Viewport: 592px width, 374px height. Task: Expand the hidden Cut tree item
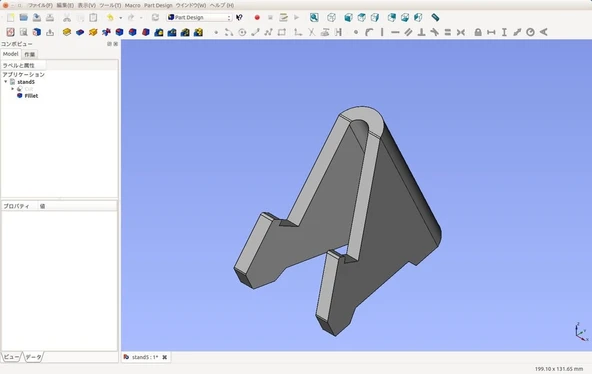(x=12, y=89)
